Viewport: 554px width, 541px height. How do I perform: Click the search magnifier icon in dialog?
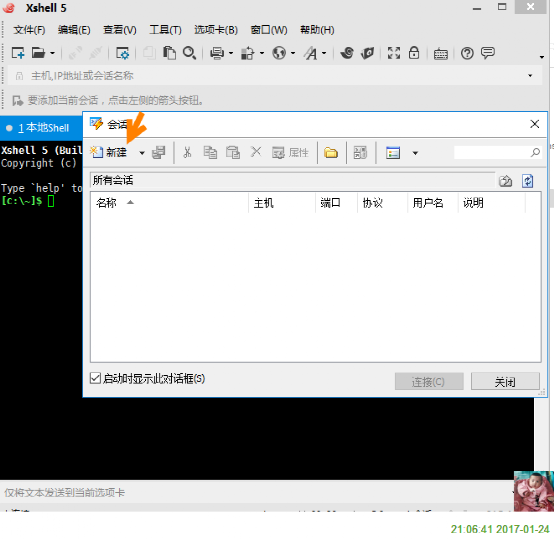(x=535, y=152)
